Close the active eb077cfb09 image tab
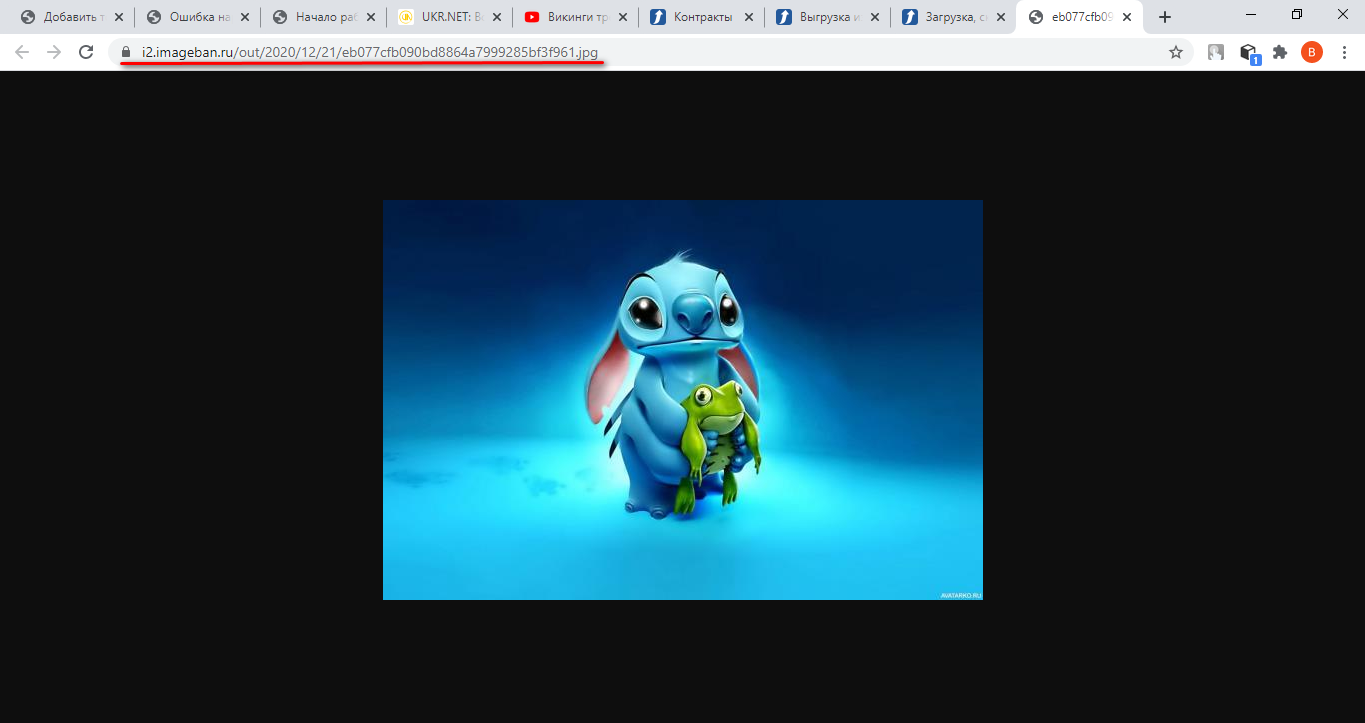This screenshot has width=1365, height=723. coord(1127,17)
